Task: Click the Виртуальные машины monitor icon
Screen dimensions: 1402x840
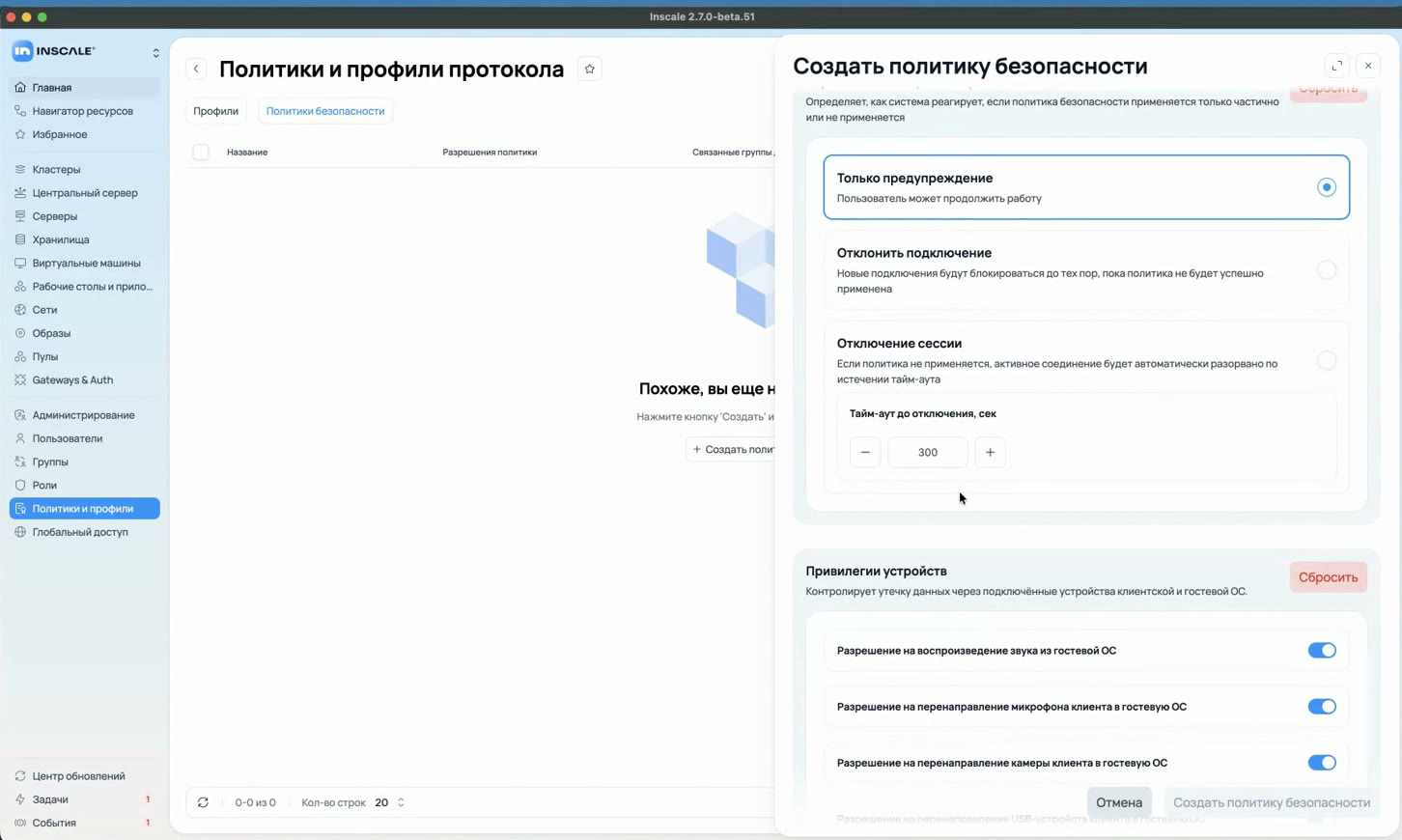Action: coord(20,263)
